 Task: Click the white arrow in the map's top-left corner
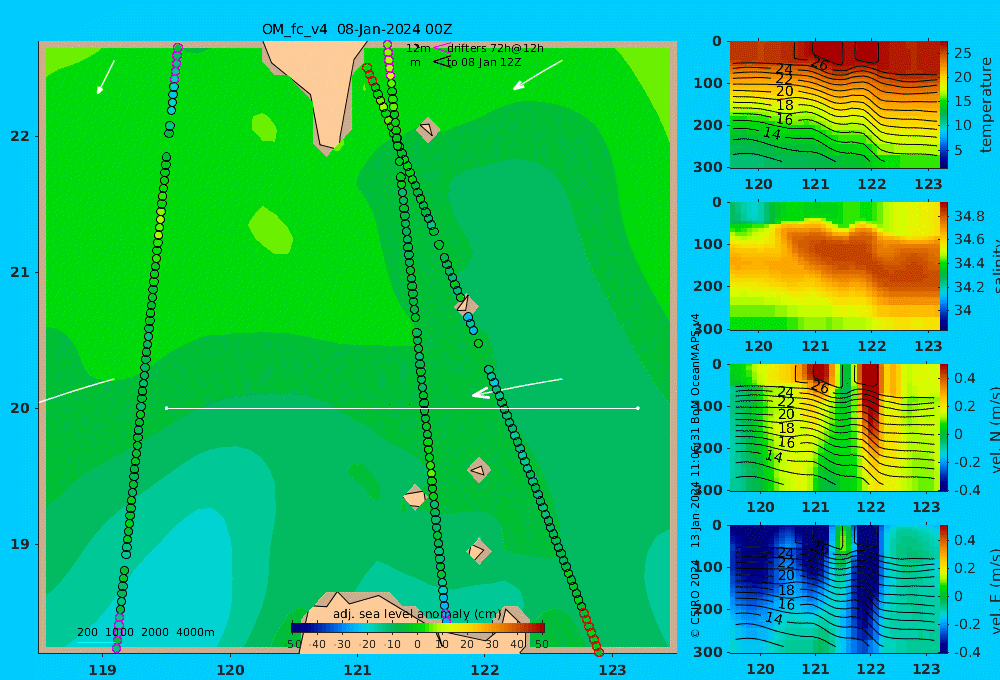coord(106,77)
